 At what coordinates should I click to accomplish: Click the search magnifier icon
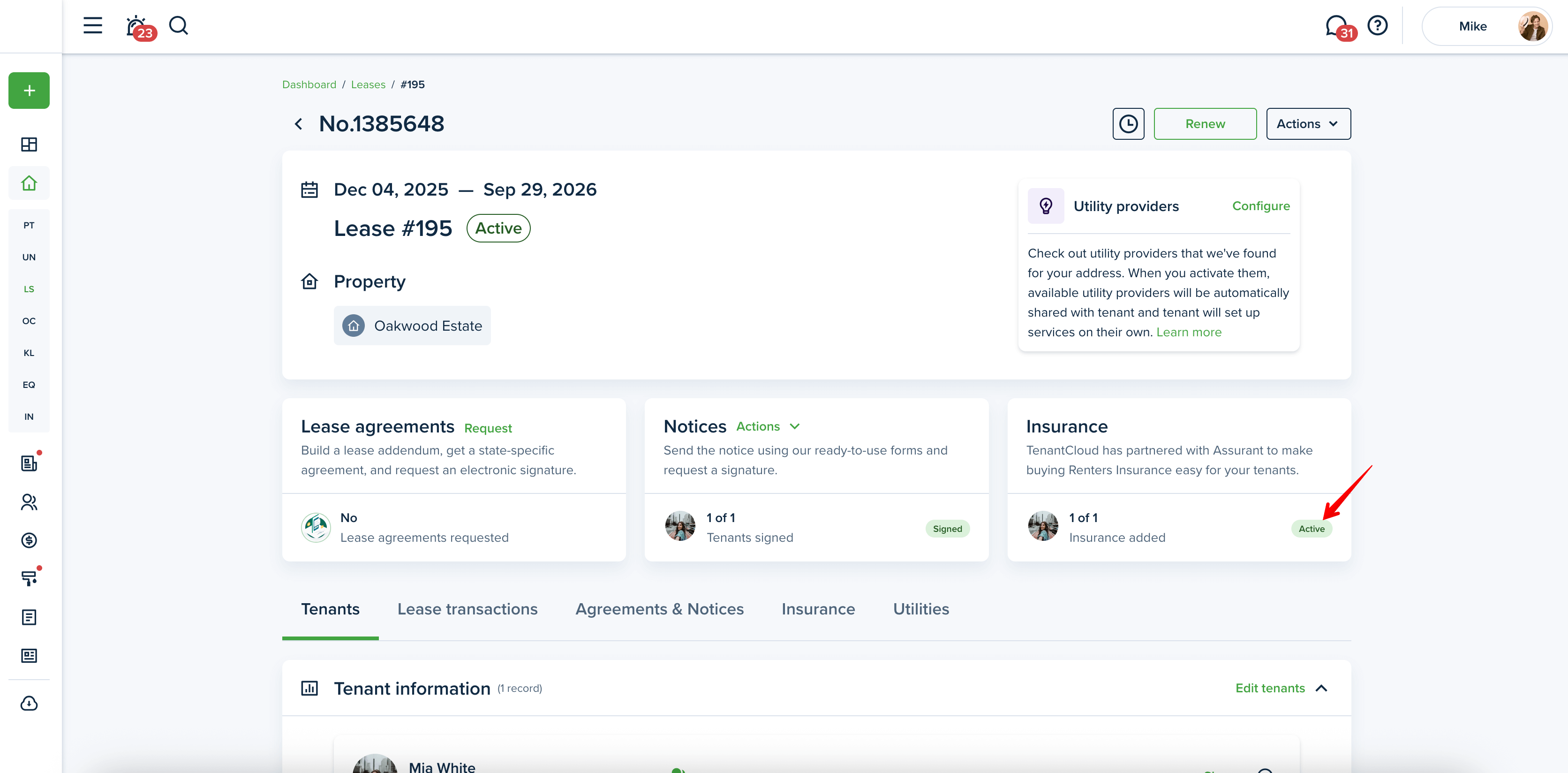coord(178,26)
